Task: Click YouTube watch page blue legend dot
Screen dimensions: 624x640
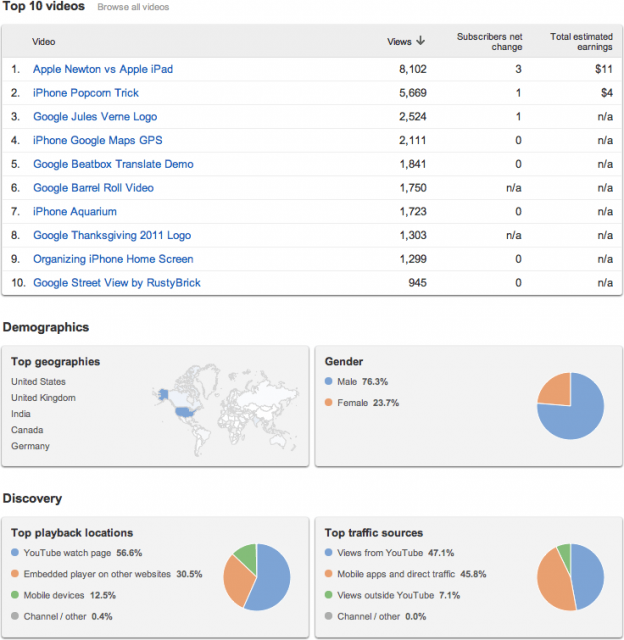Action: tap(15, 552)
